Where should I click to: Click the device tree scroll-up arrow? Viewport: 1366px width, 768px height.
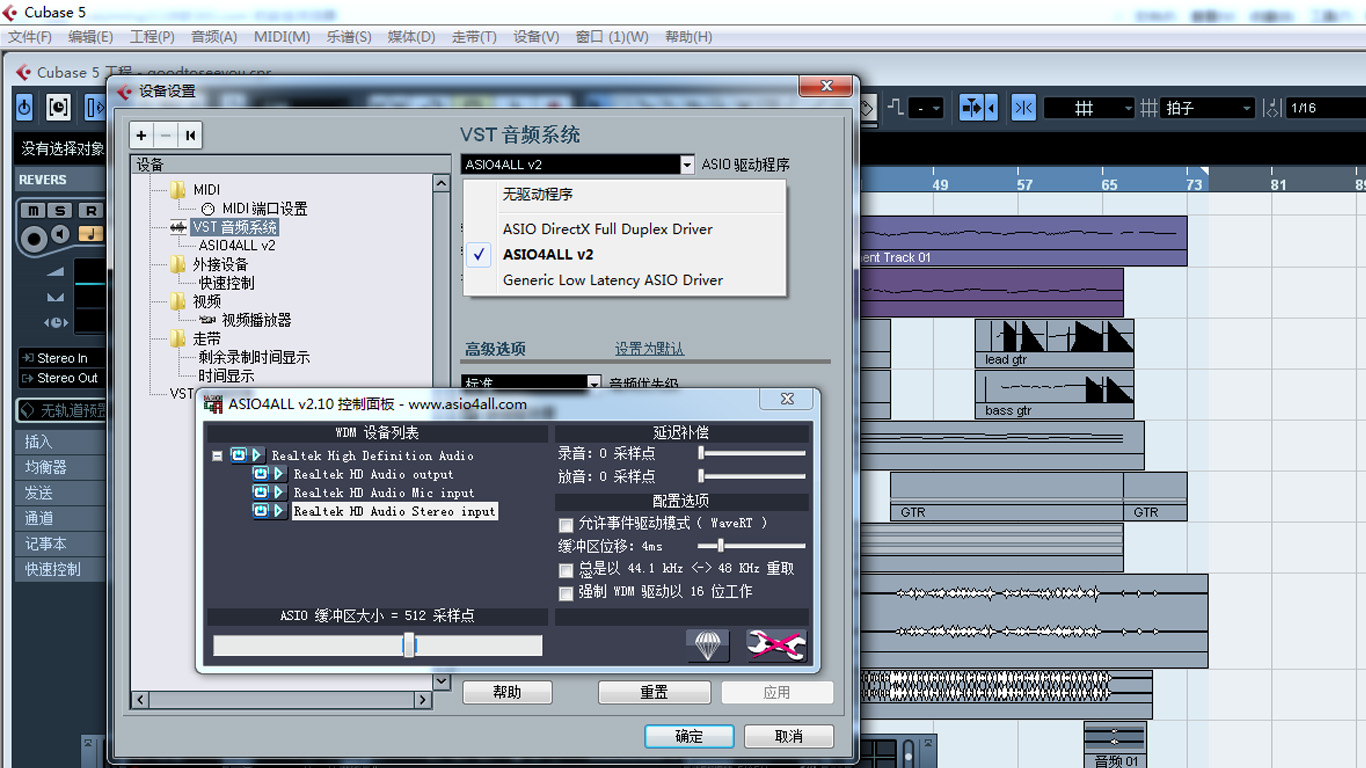point(441,184)
